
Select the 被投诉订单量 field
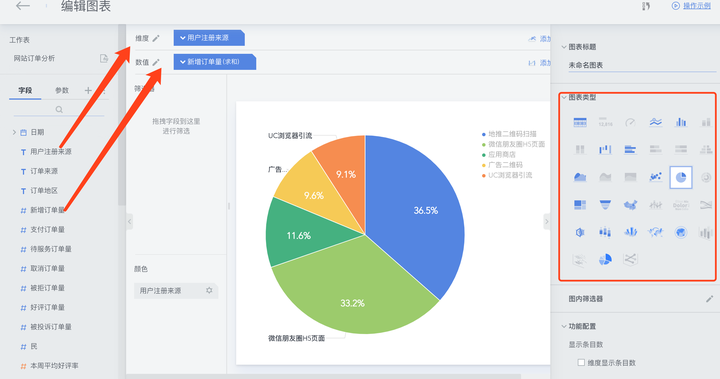pyautogui.click(x=51, y=327)
